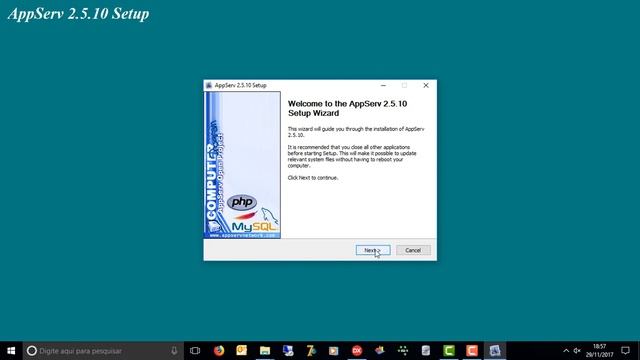Click the AppServ title bar icon
640x360 pixels.
(209, 85)
